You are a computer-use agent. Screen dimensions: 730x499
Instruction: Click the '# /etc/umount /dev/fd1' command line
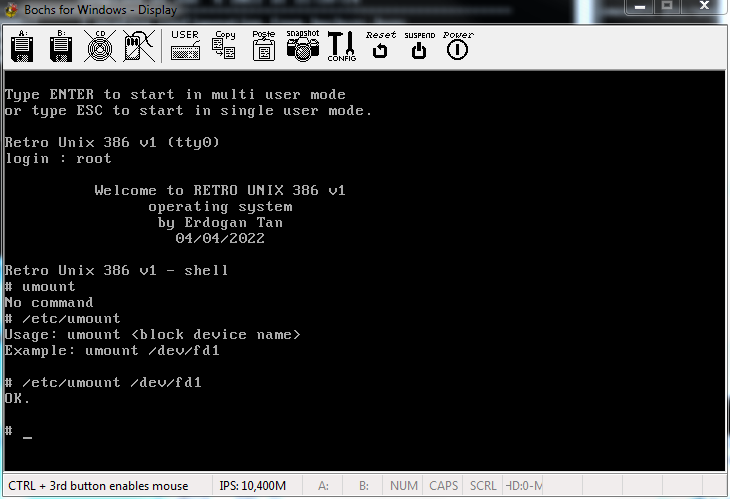click(103, 383)
